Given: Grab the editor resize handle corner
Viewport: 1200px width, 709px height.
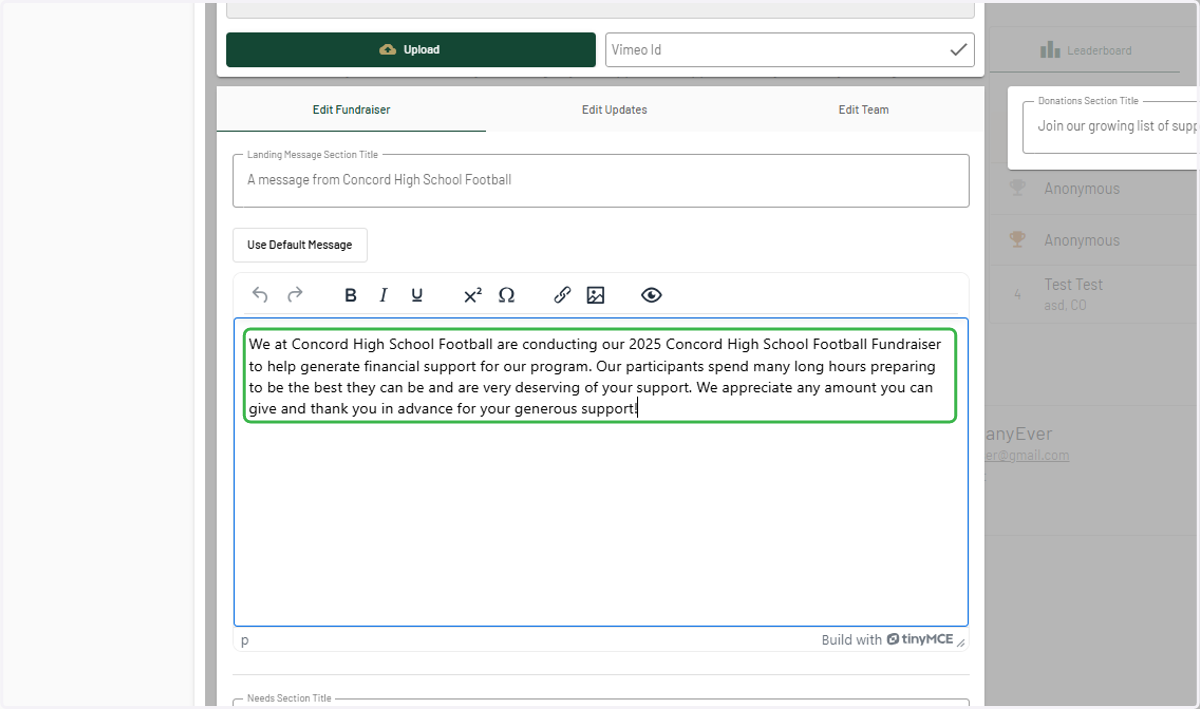Looking at the screenshot, I should coord(961,642).
